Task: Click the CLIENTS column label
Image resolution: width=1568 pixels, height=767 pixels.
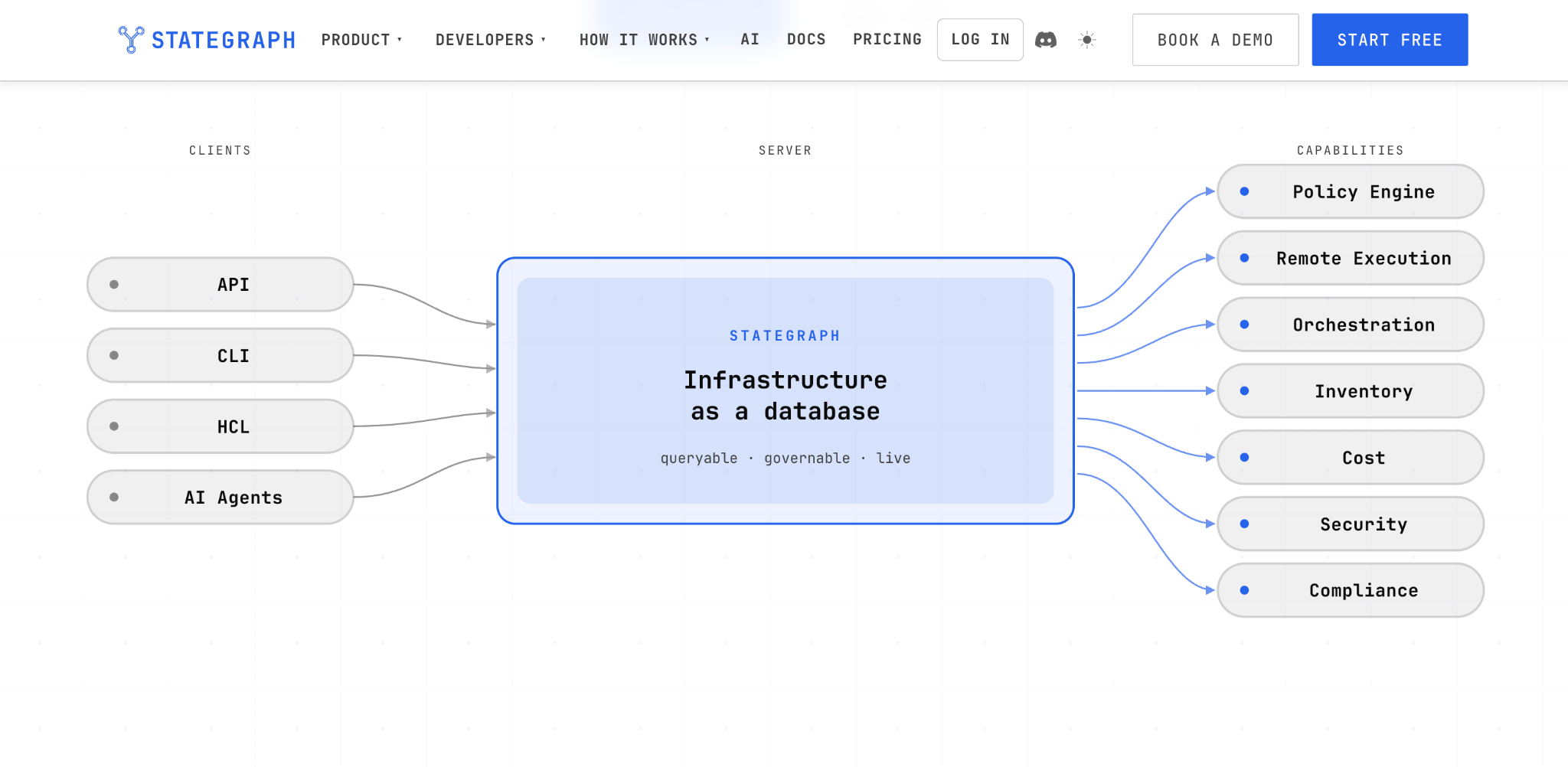Action: pyautogui.click(x=220, y=151)
